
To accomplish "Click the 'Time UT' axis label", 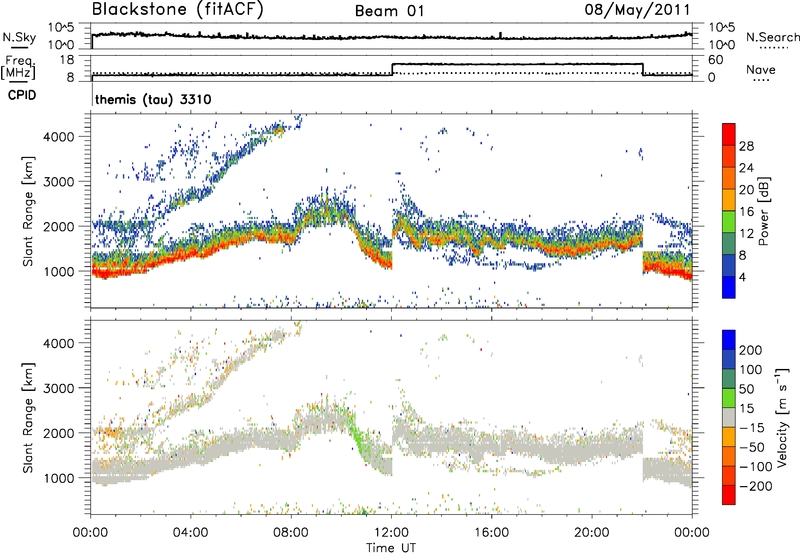I will (391, 547).
